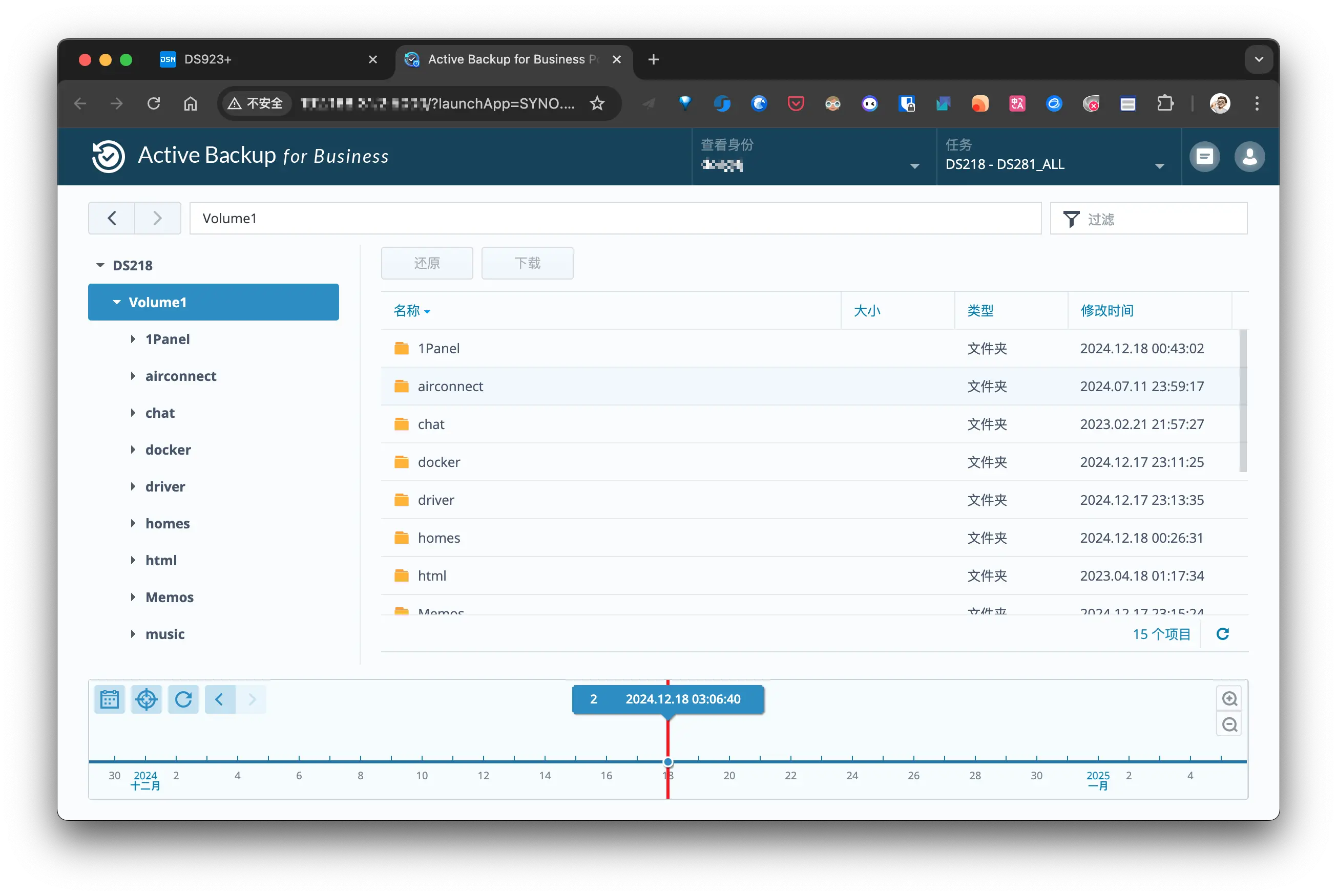Viewport: 1337px width, 896px height.
Task: Zoom out the timeline magnifier
Action: point(1229,725)
